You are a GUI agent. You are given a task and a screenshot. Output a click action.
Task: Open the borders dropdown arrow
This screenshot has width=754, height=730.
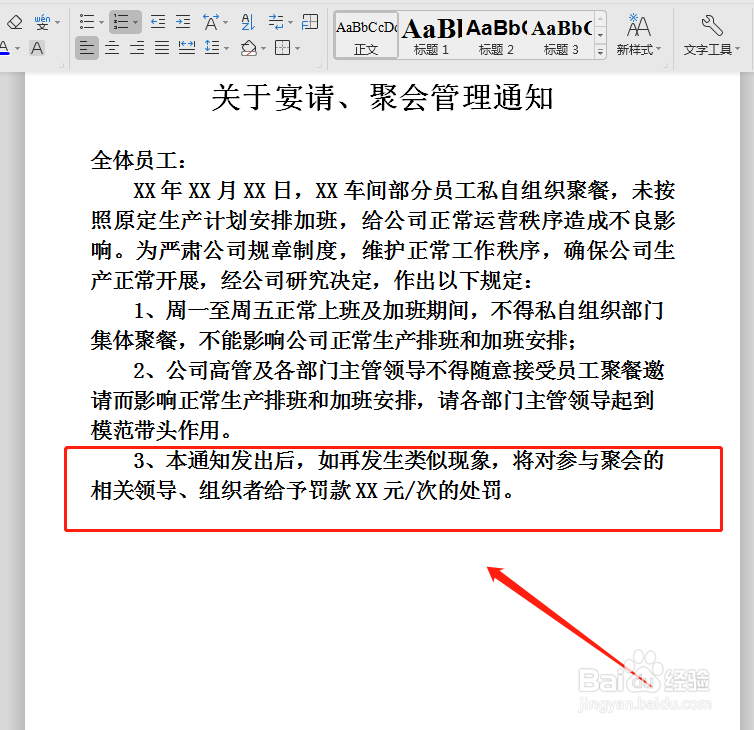298,49
